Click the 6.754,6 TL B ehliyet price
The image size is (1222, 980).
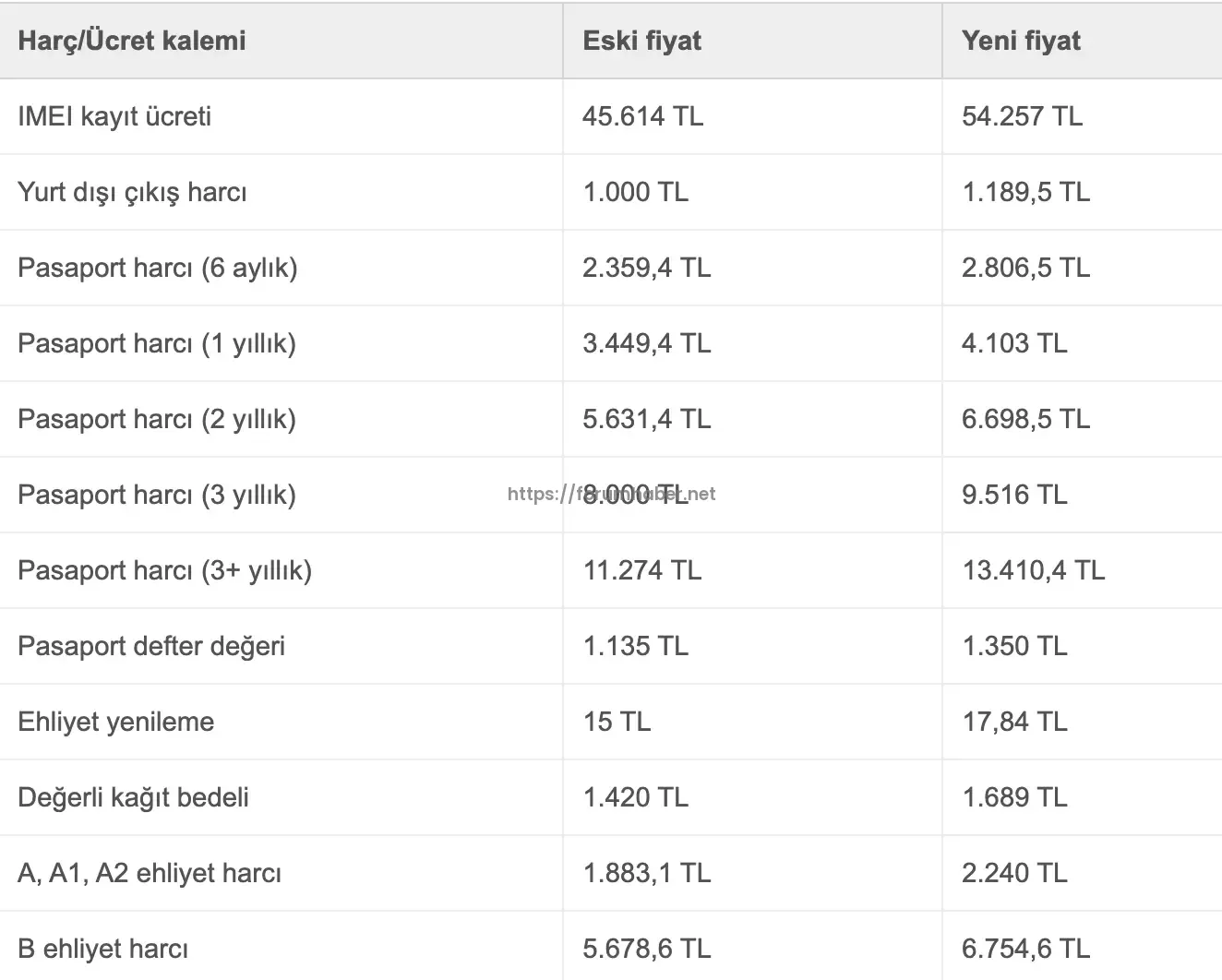point(1025,949)
